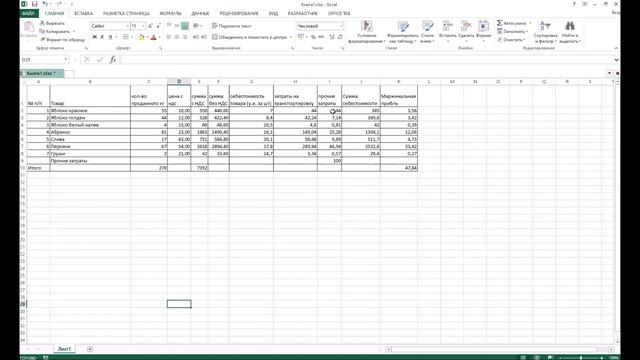640x360 pixels.
Task: Click the fill color bucket swatch
Action: point(141,37)
